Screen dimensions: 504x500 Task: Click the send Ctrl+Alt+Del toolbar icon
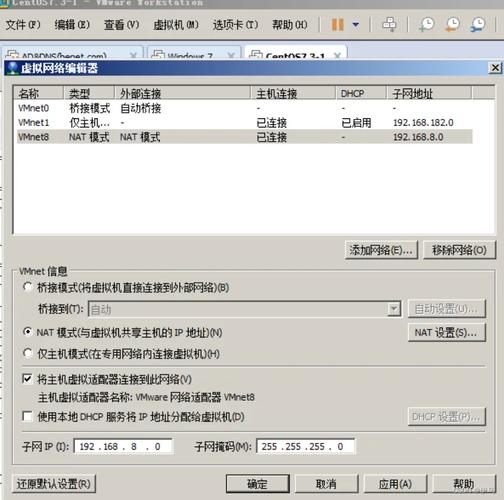coord(389,24)
